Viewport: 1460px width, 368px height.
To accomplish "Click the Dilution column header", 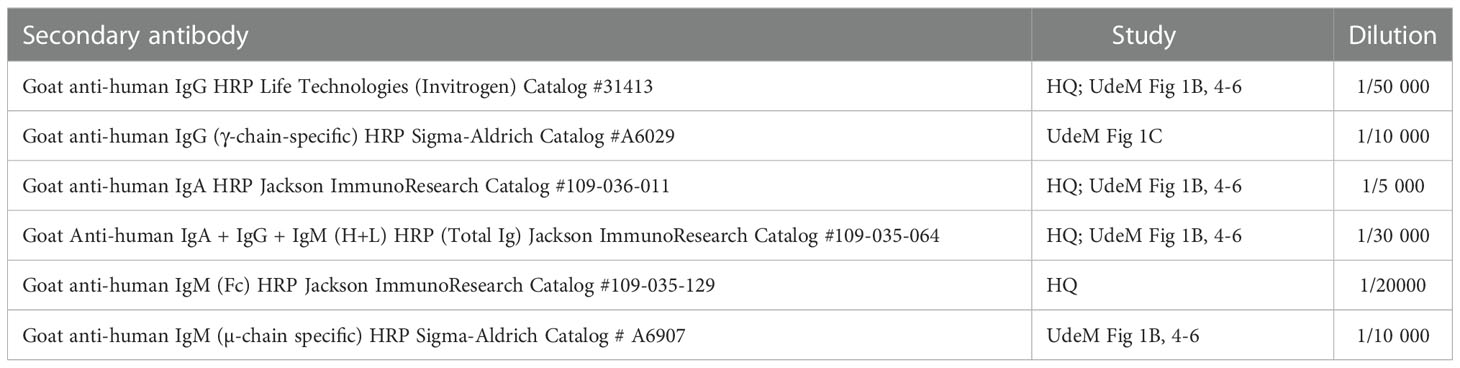I will tap(1392, 36).
